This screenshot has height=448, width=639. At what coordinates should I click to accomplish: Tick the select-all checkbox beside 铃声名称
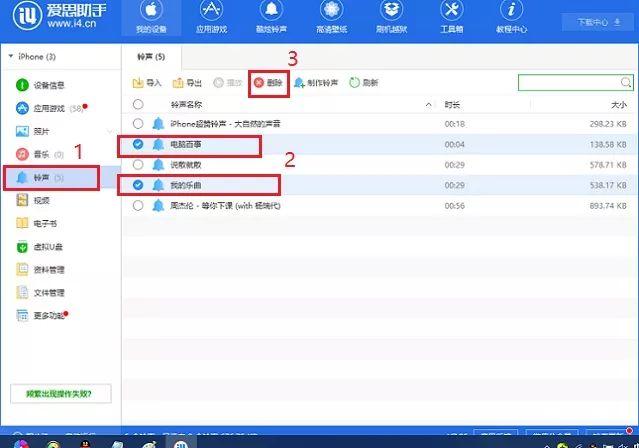pos(138,104)
